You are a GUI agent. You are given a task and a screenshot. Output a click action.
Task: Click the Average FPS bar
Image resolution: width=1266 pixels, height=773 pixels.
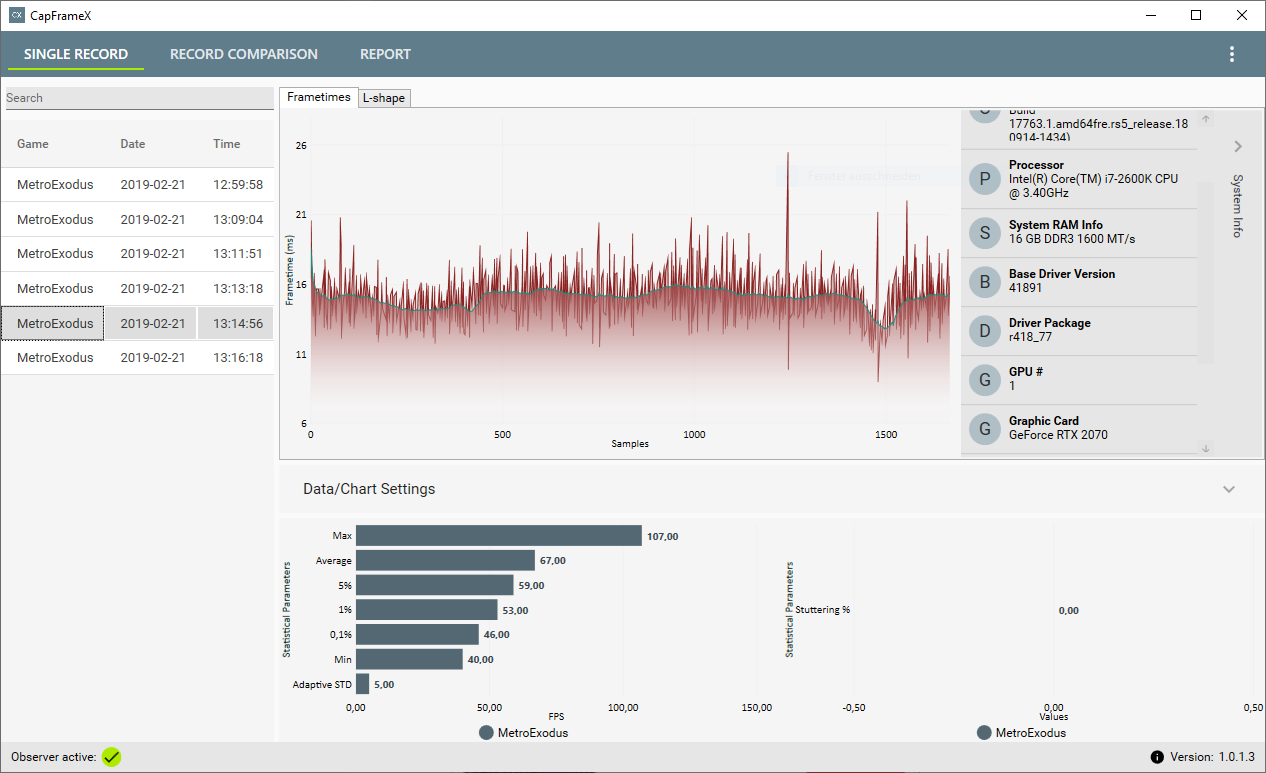coord(446,560)
